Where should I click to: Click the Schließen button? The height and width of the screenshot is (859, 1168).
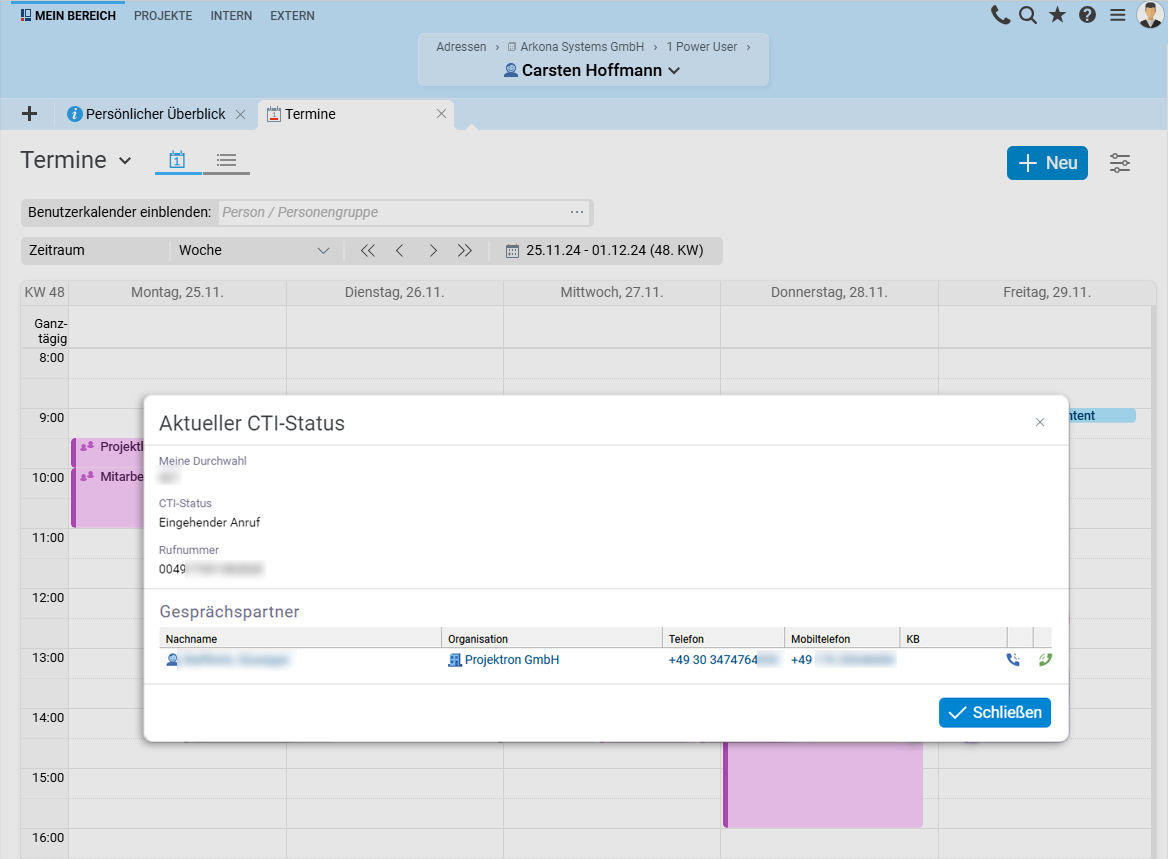click(x=994, y=712)
